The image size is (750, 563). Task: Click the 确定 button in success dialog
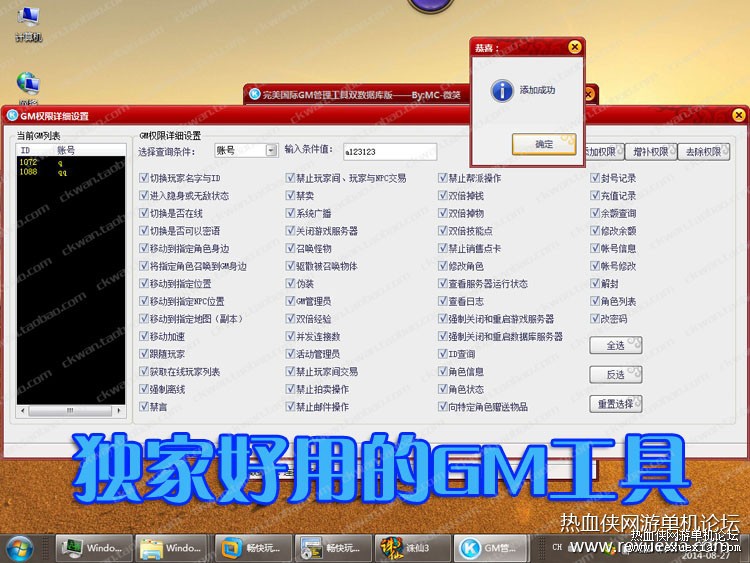pos(544,144)
